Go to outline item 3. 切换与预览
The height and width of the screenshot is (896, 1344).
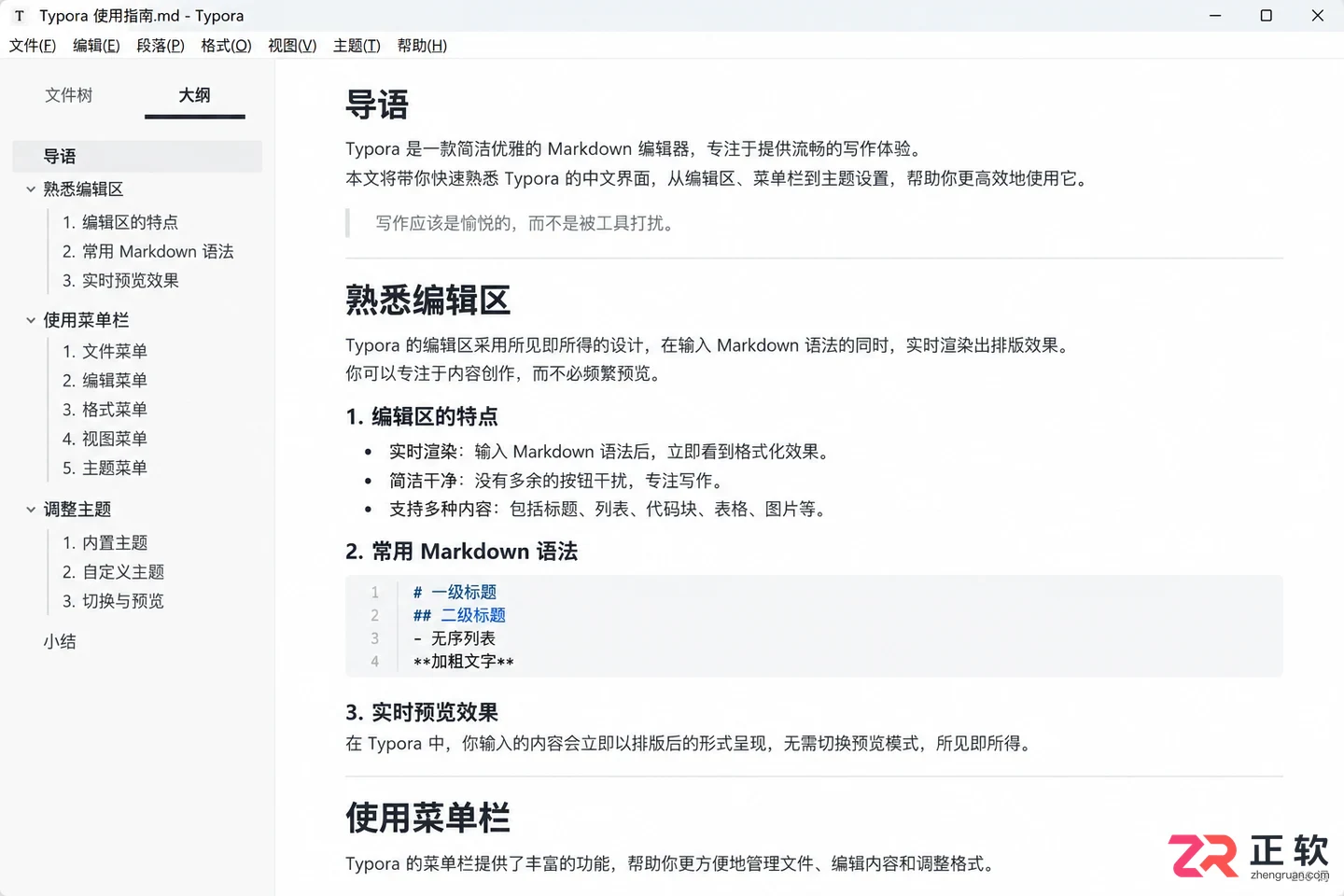tap(113, 600)
